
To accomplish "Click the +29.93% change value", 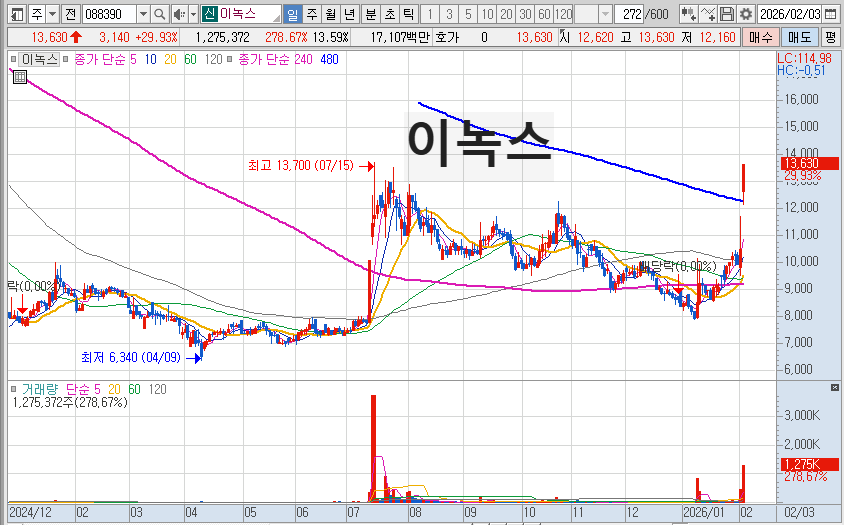I will (x=156, y=37).
